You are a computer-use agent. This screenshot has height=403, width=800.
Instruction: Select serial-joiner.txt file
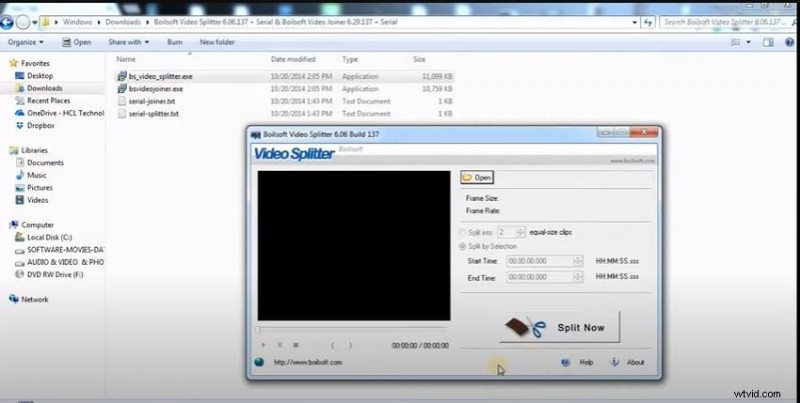(x=152, y=101)
